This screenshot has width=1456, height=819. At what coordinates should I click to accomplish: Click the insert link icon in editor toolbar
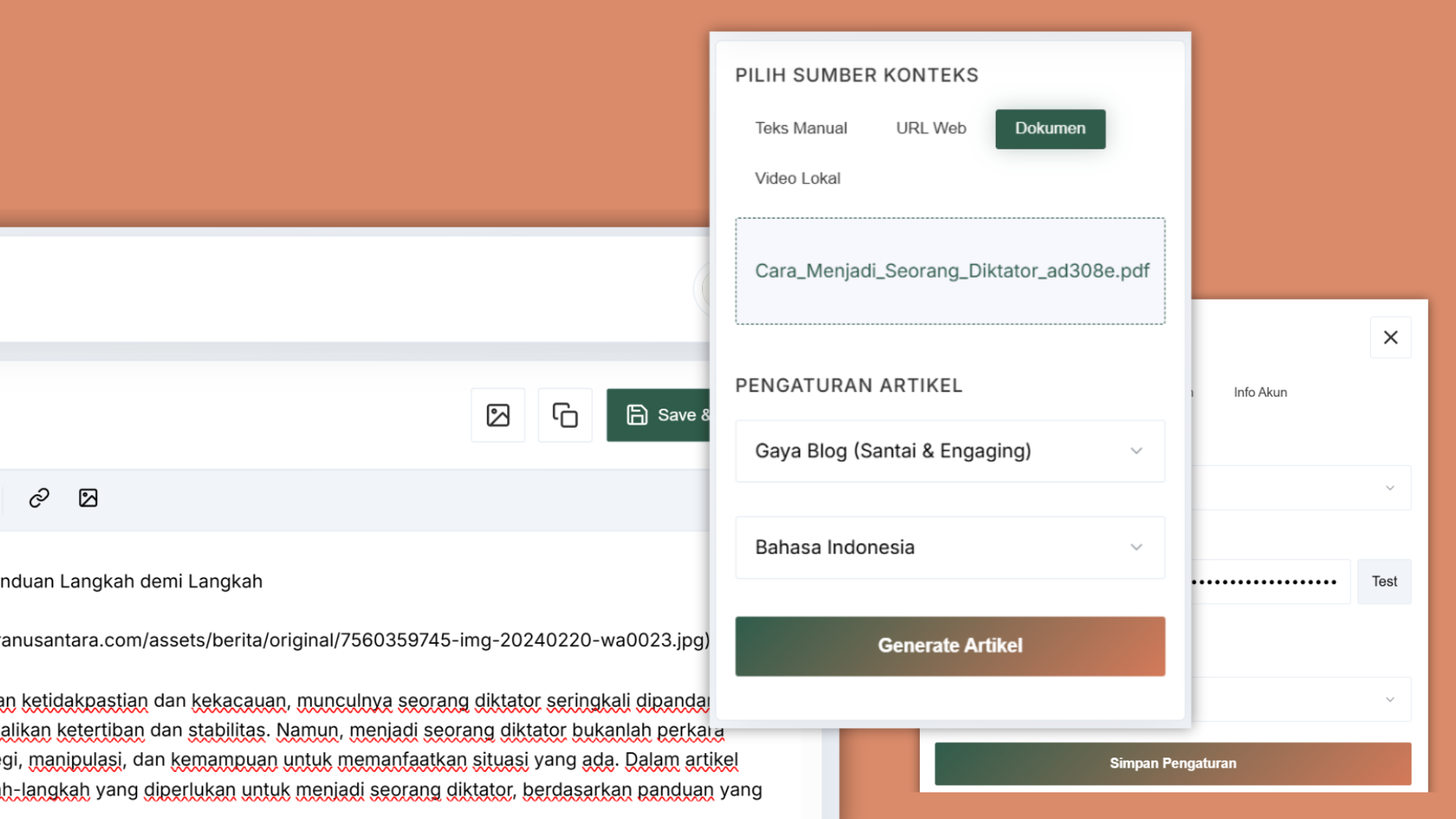click(x=39, y=497)
